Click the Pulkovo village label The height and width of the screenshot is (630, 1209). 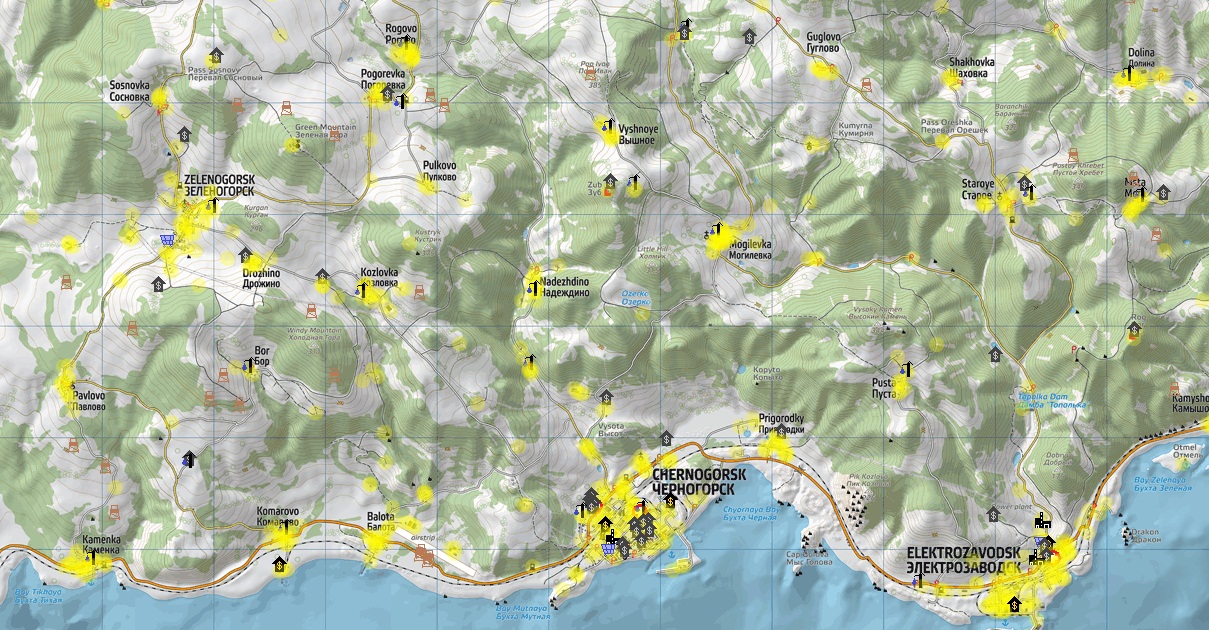tap(439, 171)
